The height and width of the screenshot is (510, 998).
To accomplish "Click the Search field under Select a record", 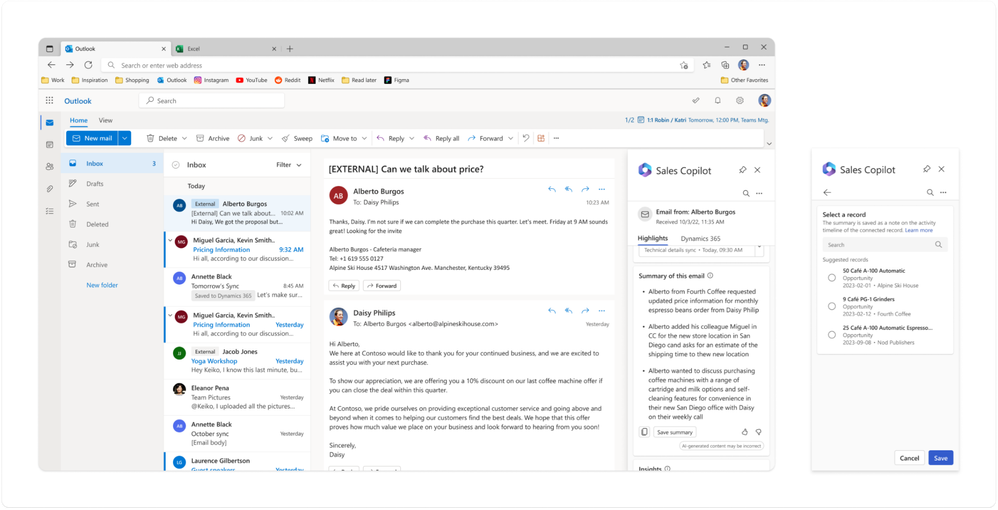I will tap(885, 244).
